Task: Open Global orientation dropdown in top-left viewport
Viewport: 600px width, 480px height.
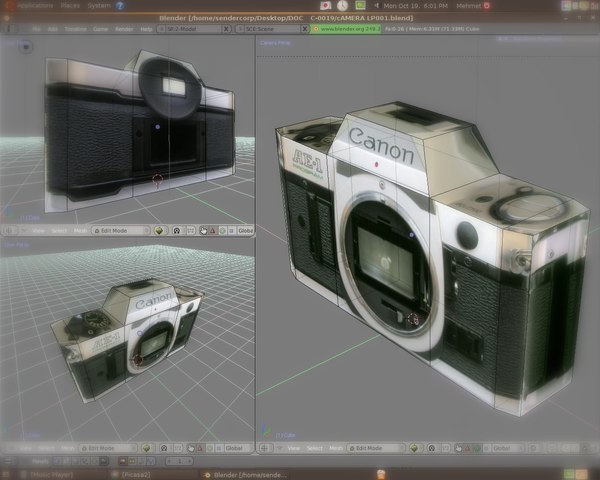Action: [x=245, y=230]
